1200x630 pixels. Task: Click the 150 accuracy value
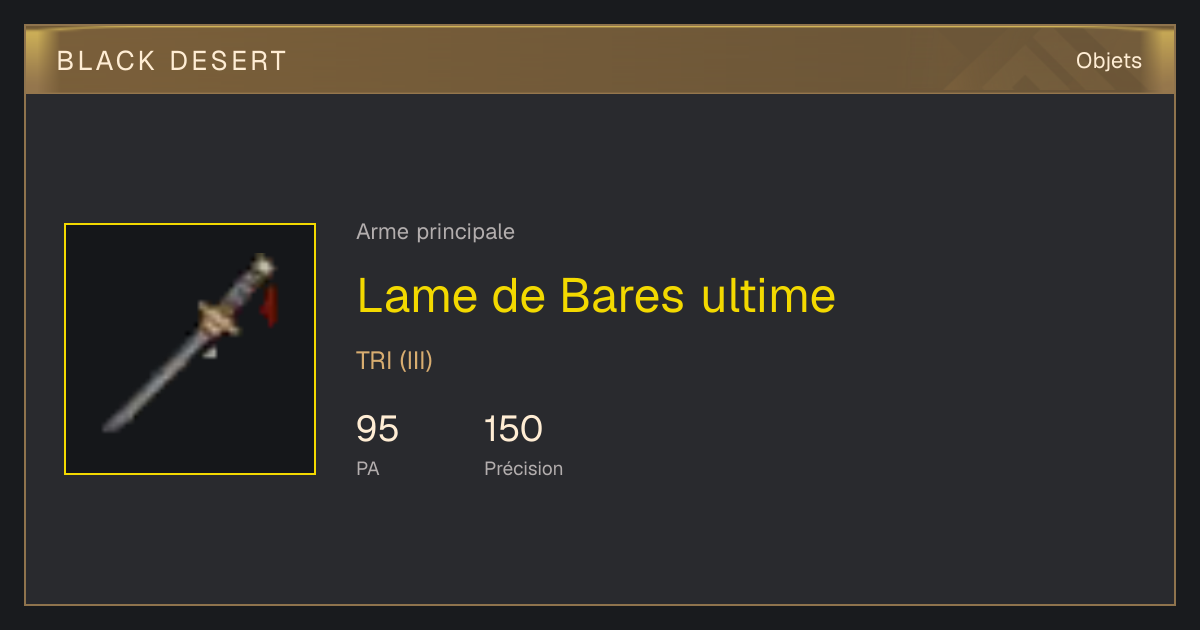[x=513, y=429]
